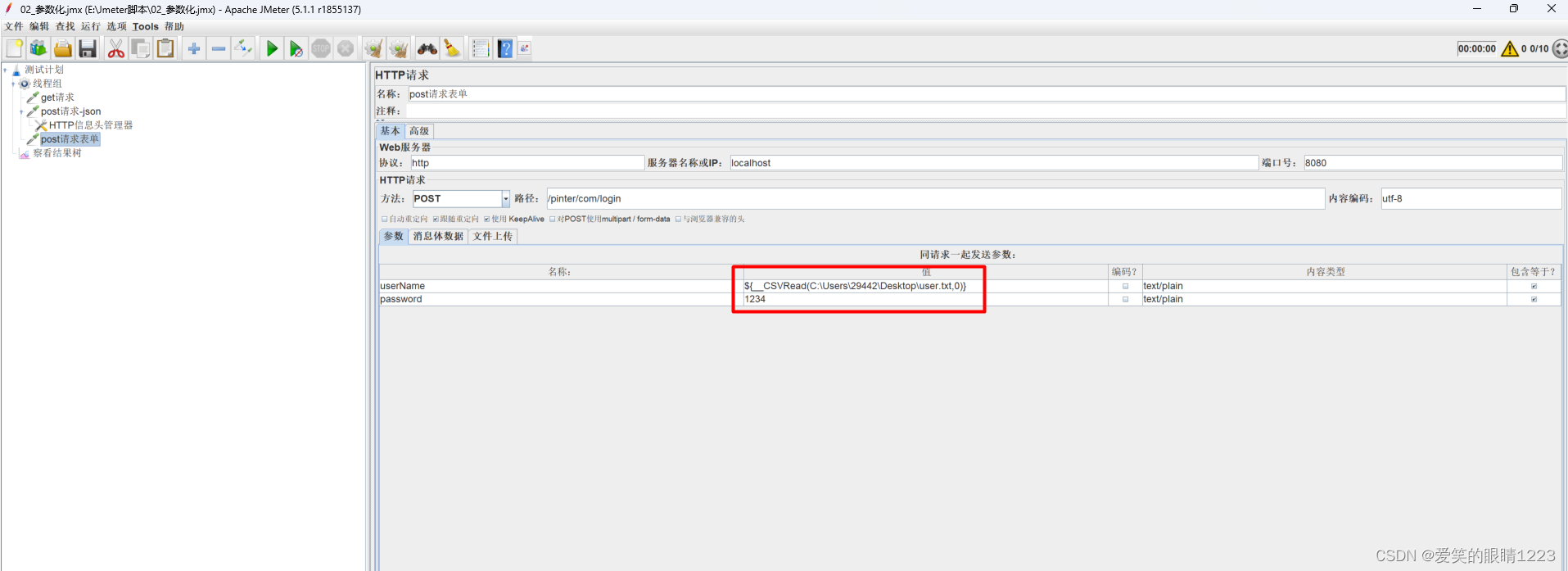Click the 名称 field containing post请求表单
The height and width of the screenshot is (571, 1568).
pos(987,94)
